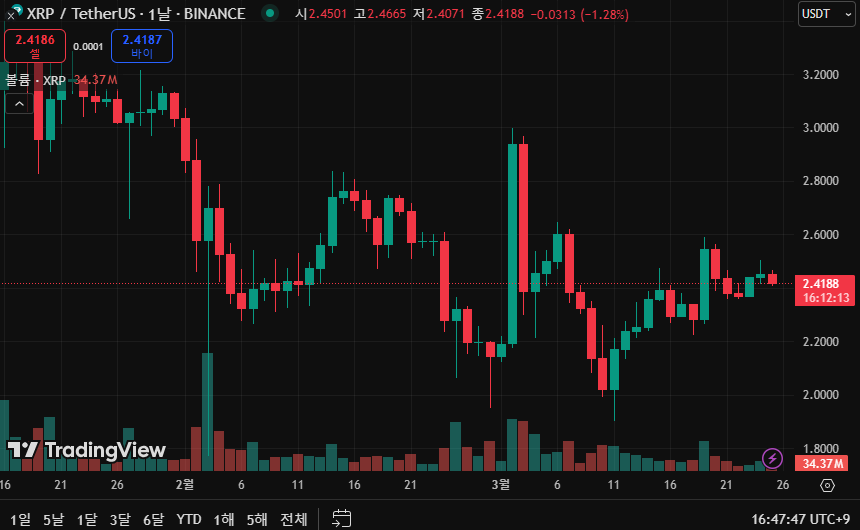The width and height of the screenshot is (860, 530).
Task: Click the 3.0000 price axis label
Action: click(821, 128)
